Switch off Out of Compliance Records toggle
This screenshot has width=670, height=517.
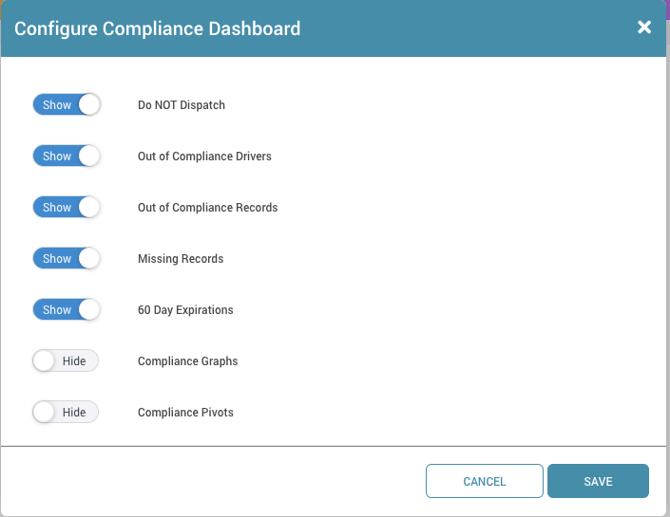pos(67,207)
